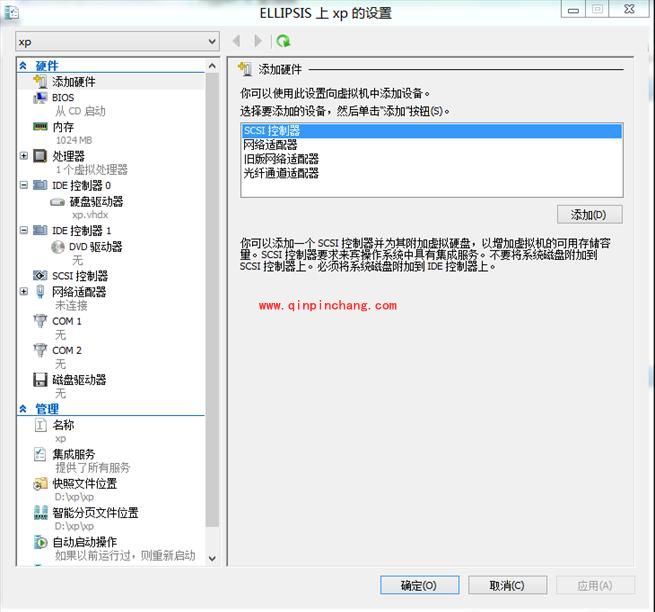Collapse the IDE 控制器 0 node

point(24,185)
